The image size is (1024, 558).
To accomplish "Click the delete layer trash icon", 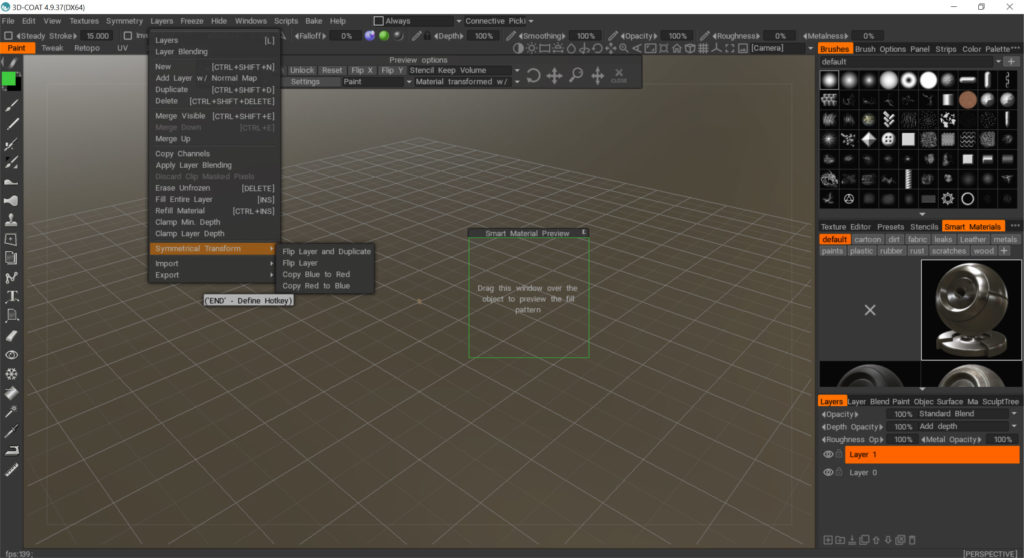I will coord(912,540).
